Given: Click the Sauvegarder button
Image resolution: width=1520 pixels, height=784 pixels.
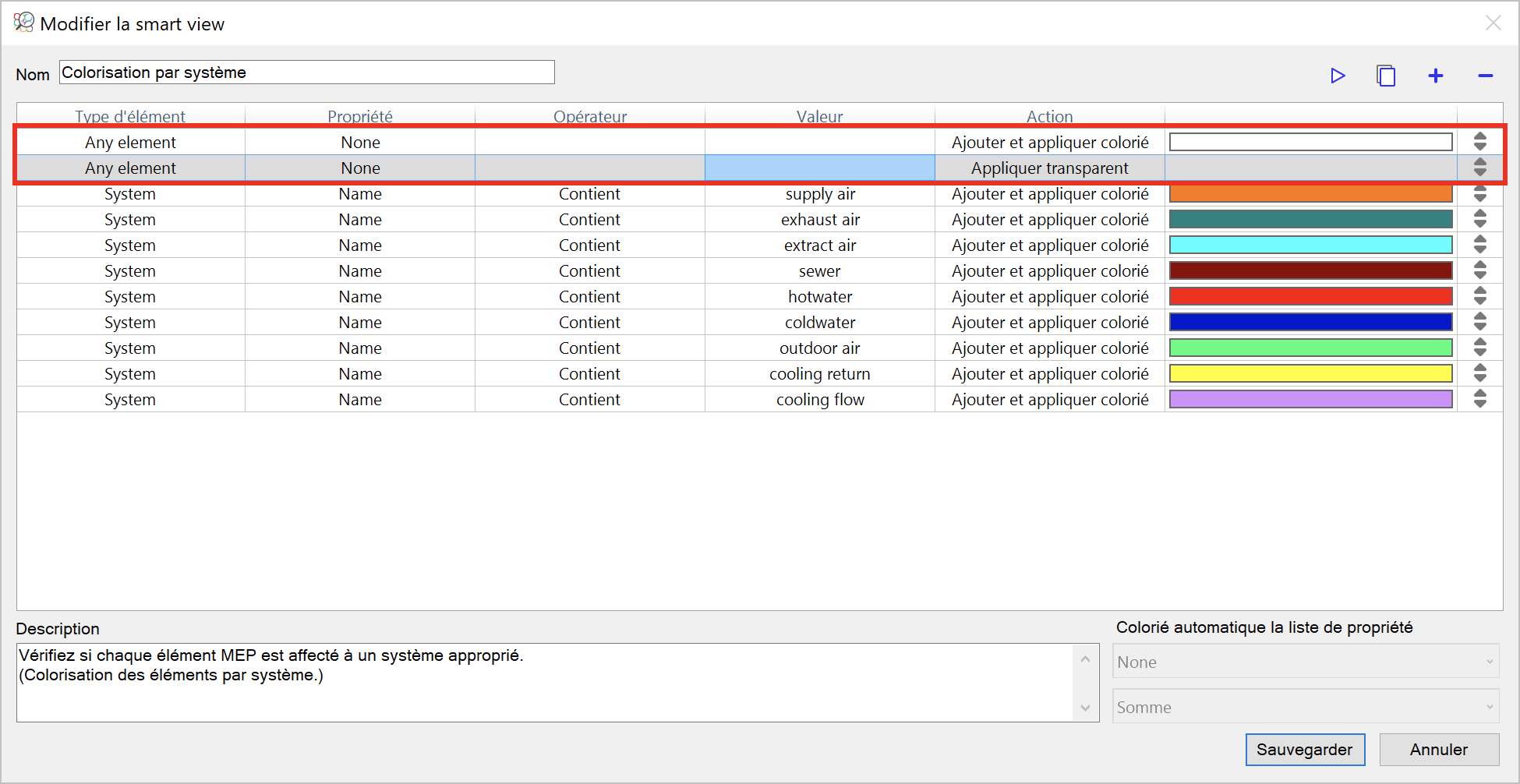Looking at the screenshot, I should tap(1305, 750).
